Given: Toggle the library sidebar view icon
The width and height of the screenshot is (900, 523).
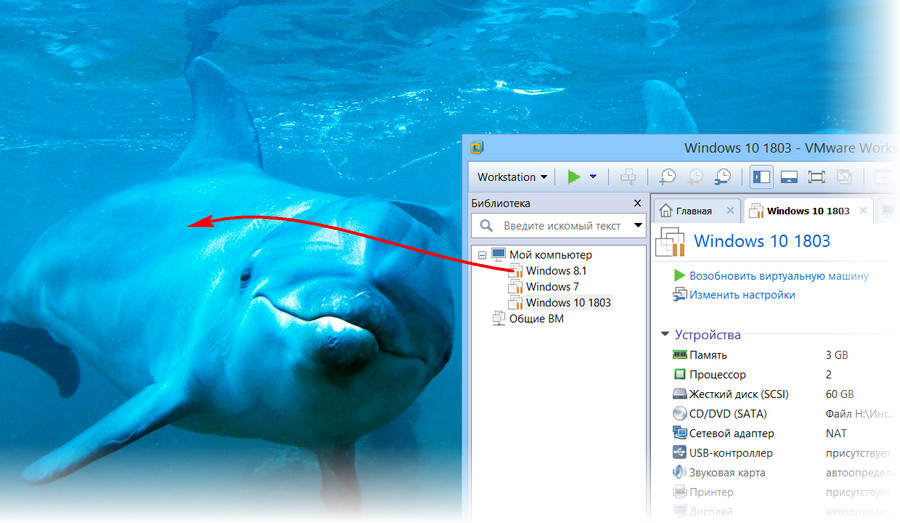Looking at the screenshot, I should [761, 177].
